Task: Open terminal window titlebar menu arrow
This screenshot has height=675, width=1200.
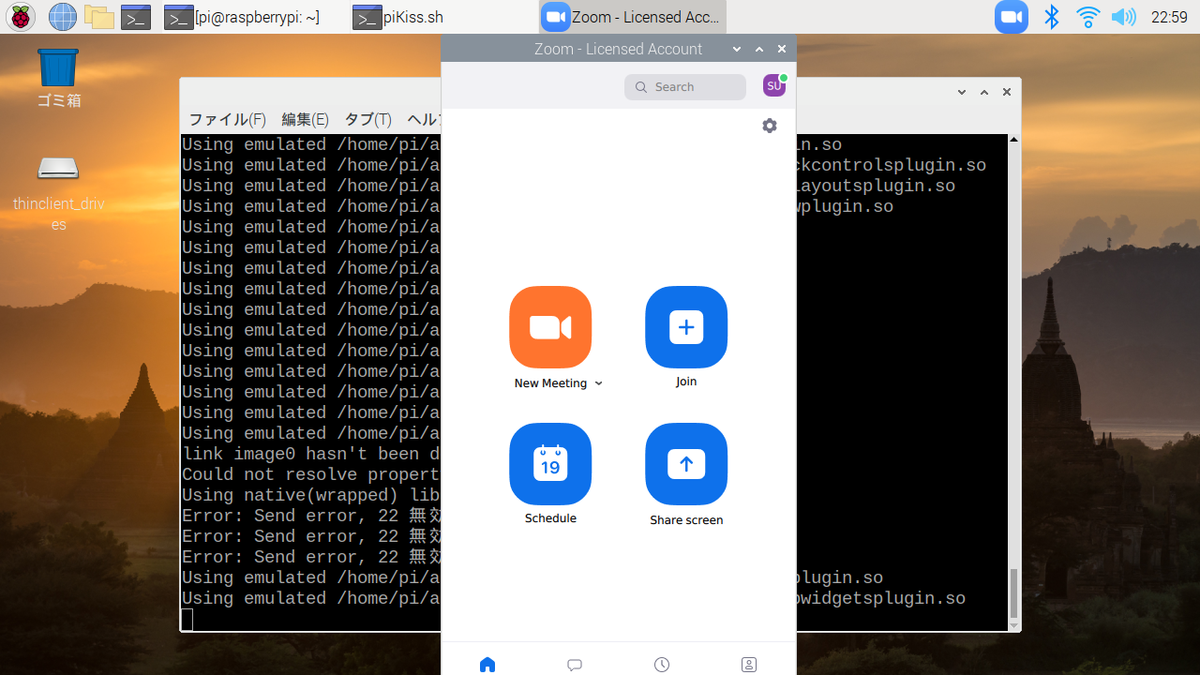Action: [x=962, y=92]
